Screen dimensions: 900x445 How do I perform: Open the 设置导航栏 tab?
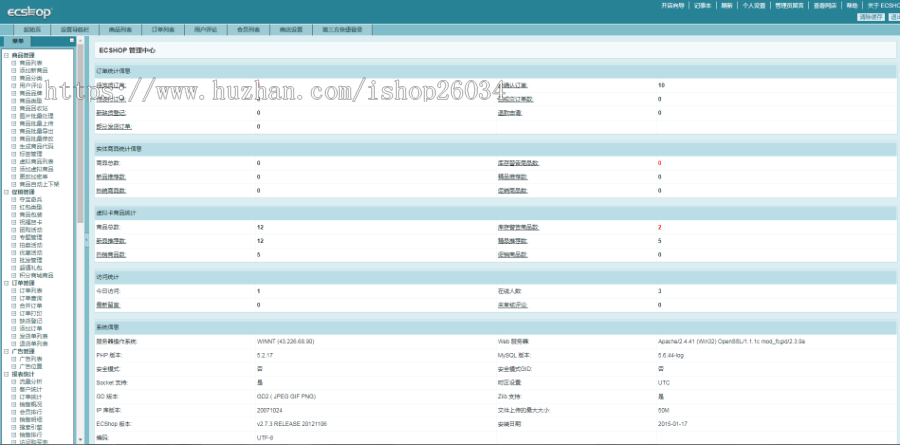tap(75, 30)
